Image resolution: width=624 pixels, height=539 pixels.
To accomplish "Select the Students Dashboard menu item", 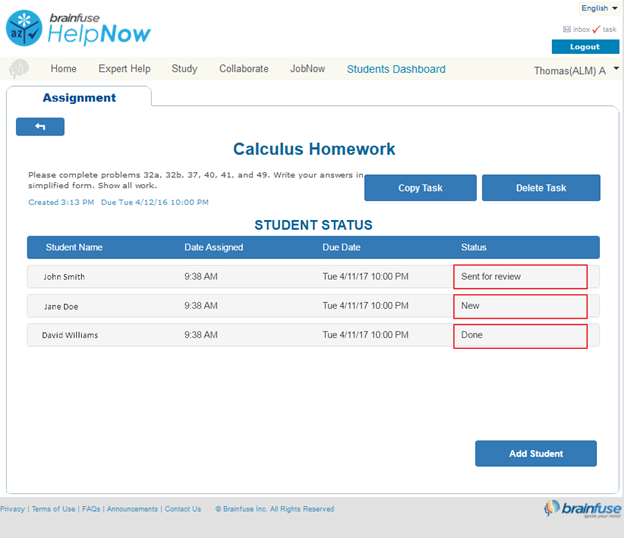I will 396,69.
